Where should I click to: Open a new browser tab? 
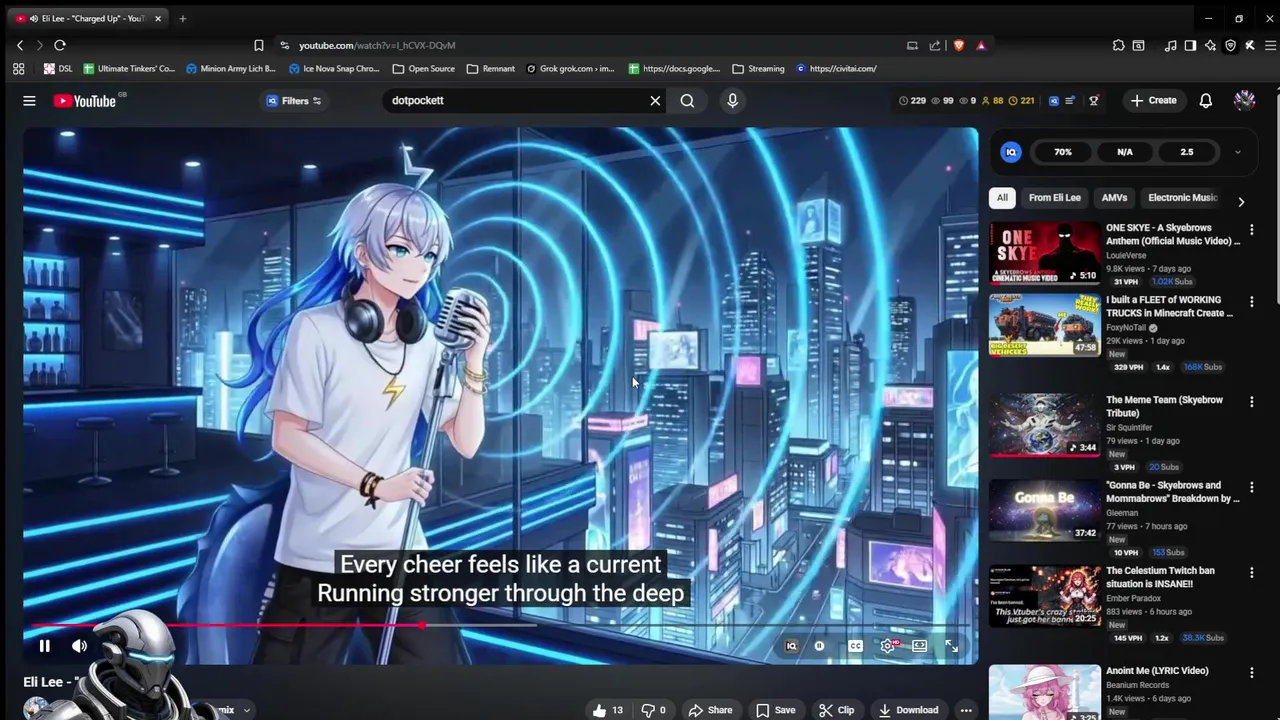[x=182, y=18]
